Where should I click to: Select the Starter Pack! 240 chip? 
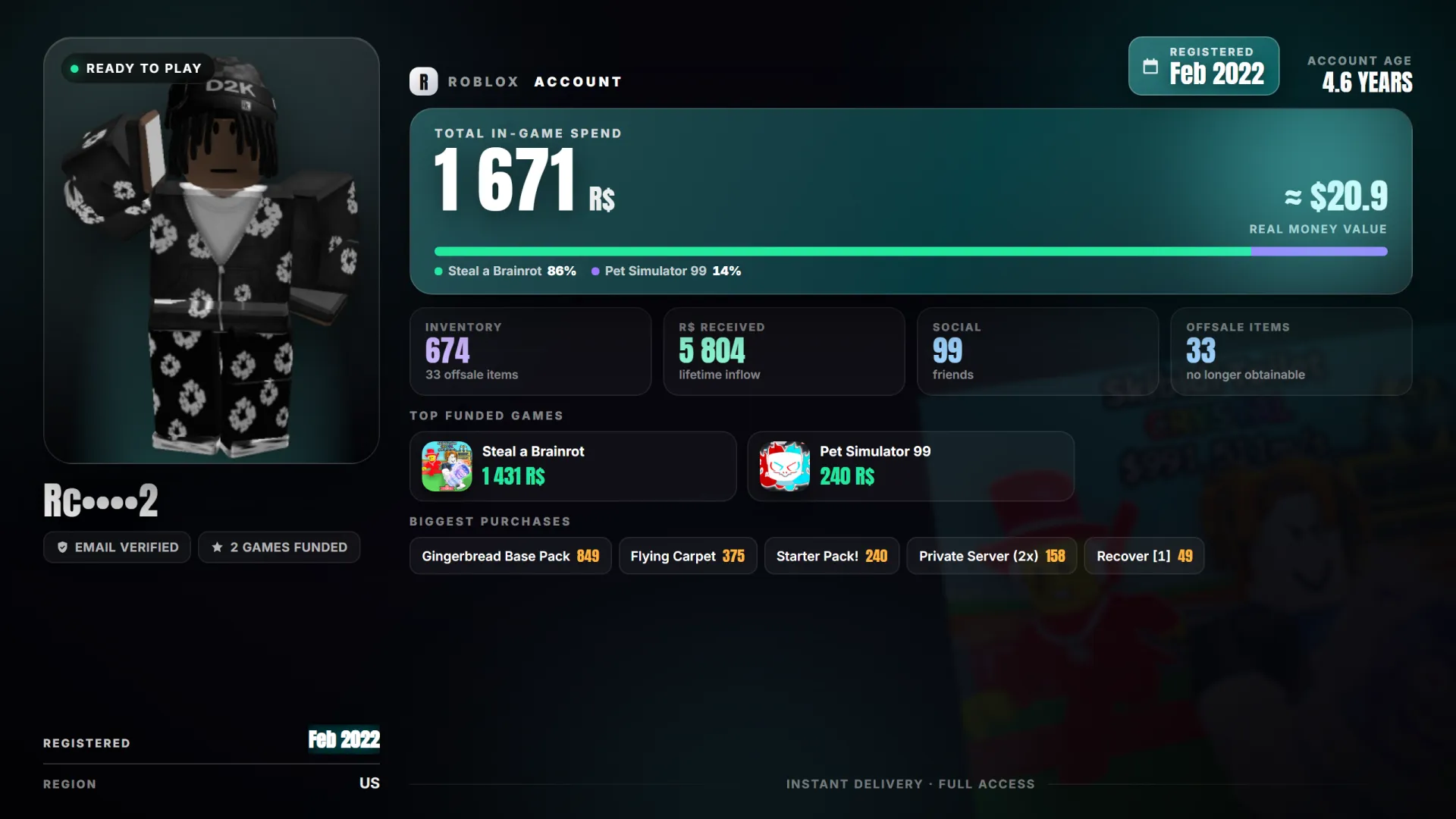tap(832, 556)
